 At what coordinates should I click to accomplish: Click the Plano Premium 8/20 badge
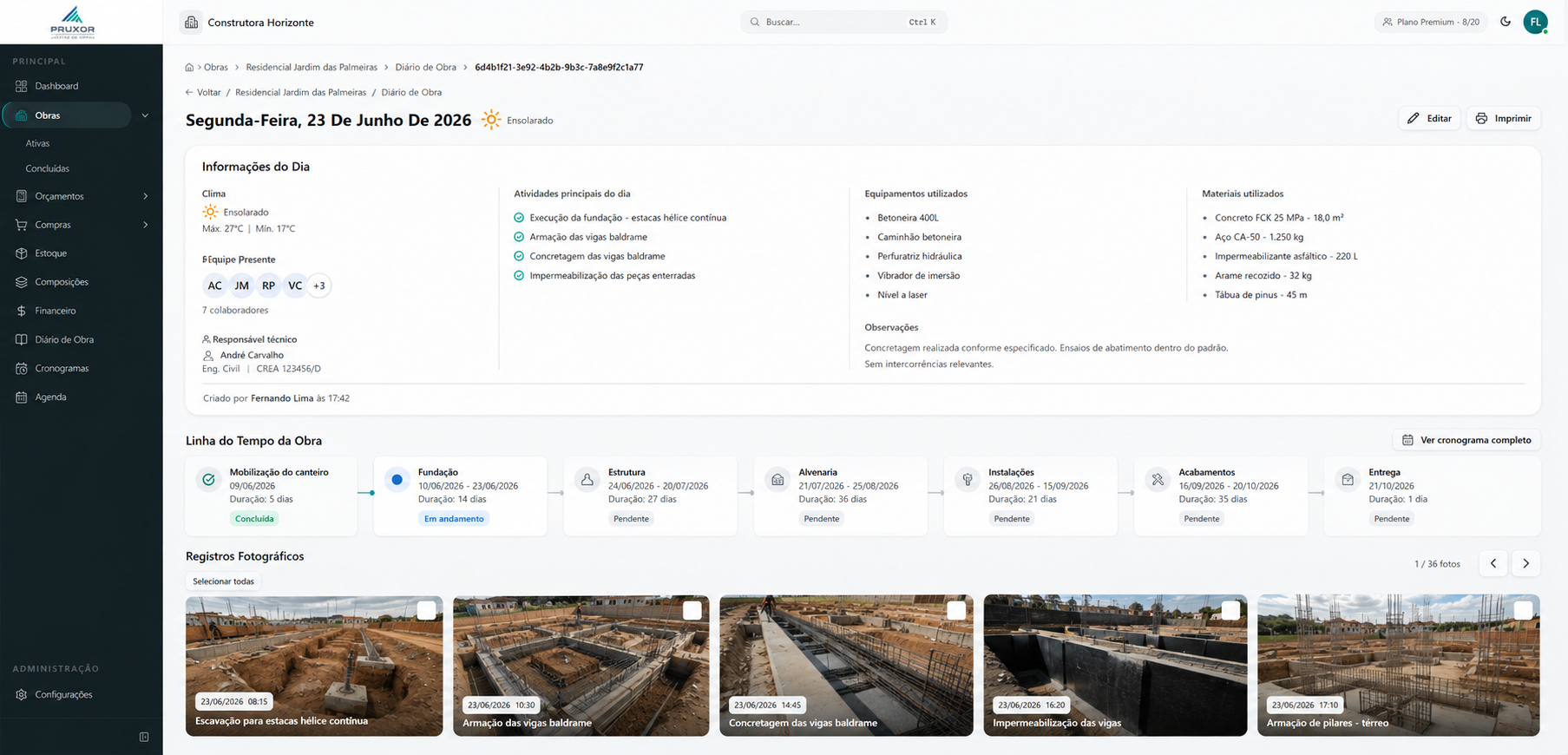1431,22
